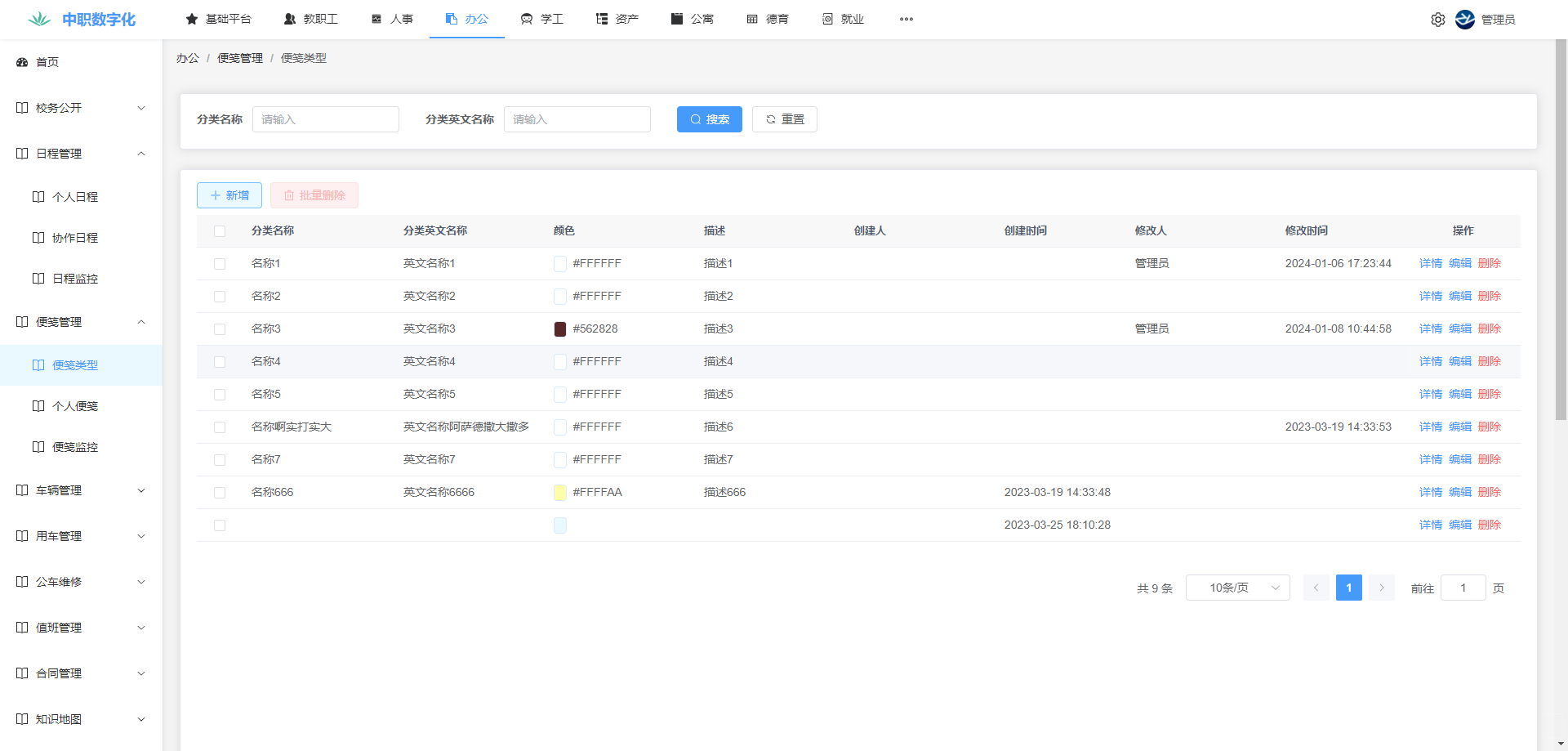Click the #562828 color swatch
The width and height of the screenshot is (1568, 751).
pos(560,329)
